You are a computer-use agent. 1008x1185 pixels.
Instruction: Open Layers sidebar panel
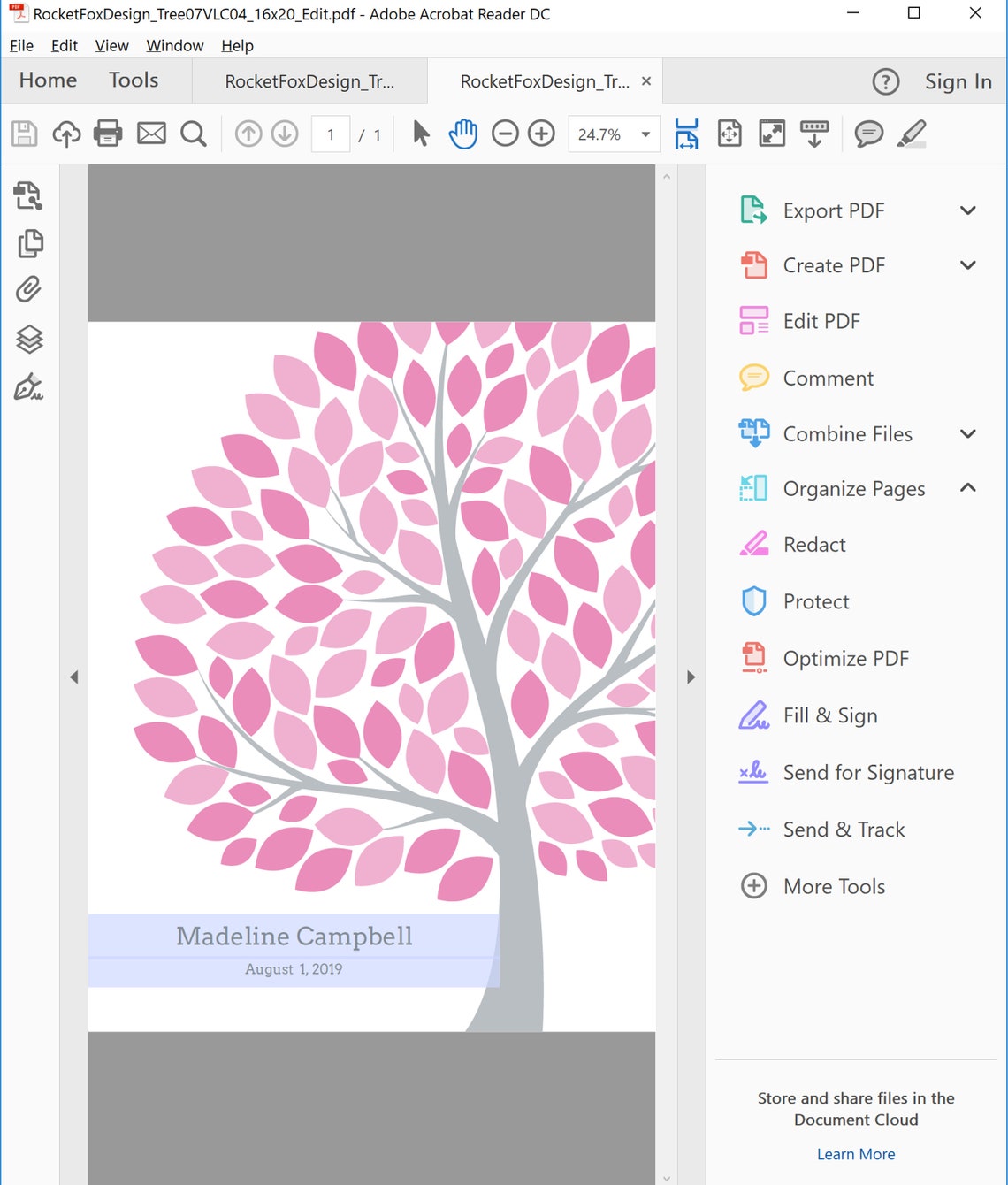coord(29,339)
